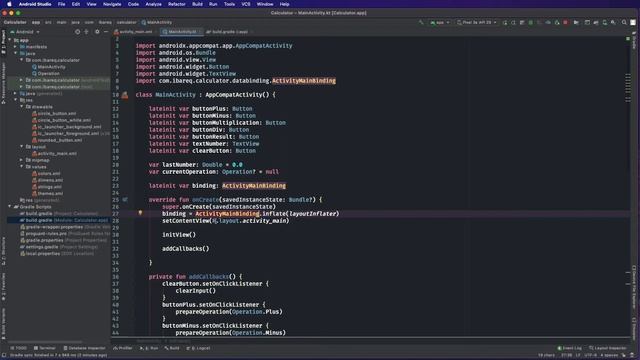Expand the mipmap folder
This screenshot has height=360, width=640.
[x=22, y=160]
